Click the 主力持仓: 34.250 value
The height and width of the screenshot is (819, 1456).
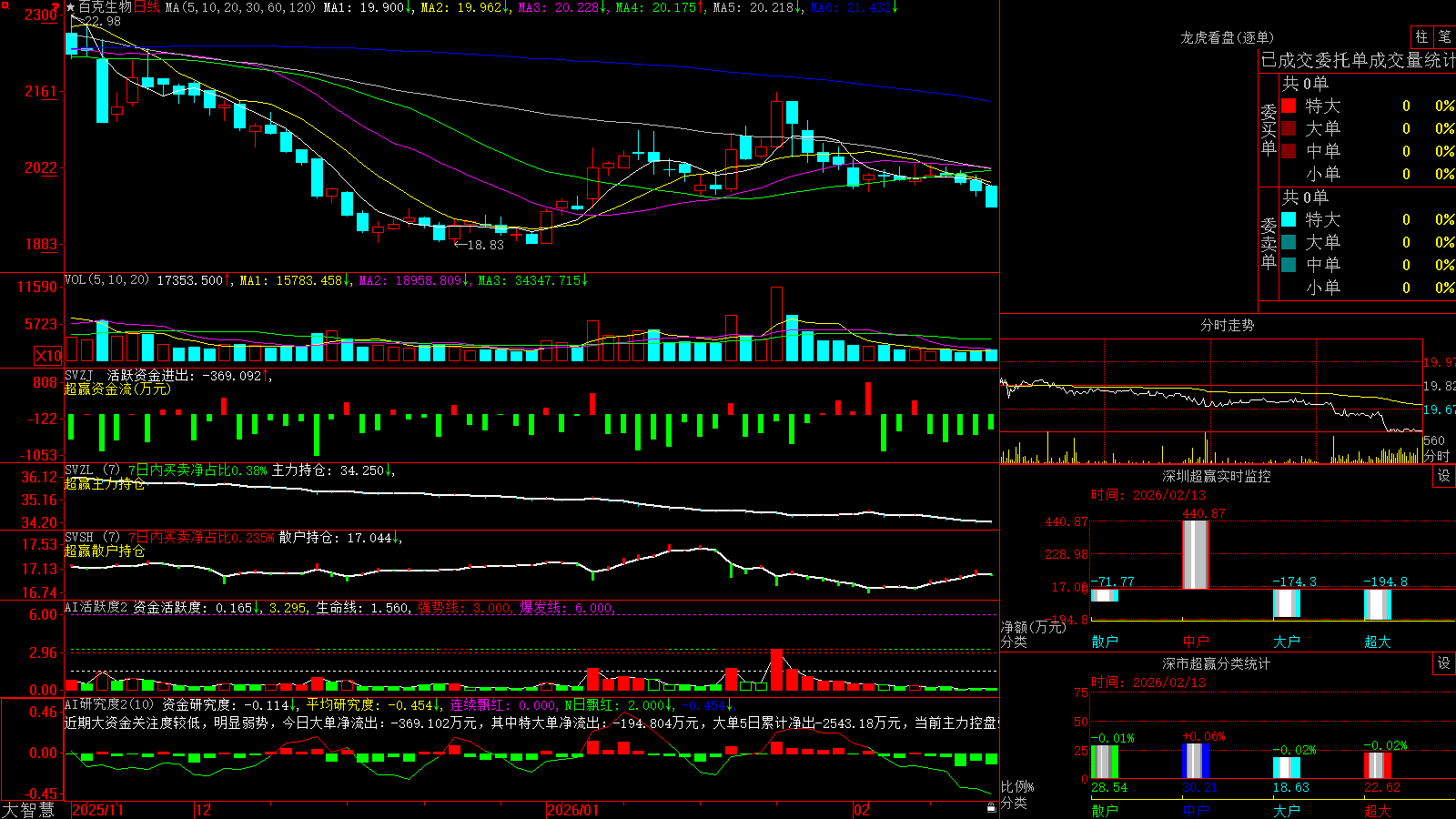pyautogui.click(x=332, y=470)
